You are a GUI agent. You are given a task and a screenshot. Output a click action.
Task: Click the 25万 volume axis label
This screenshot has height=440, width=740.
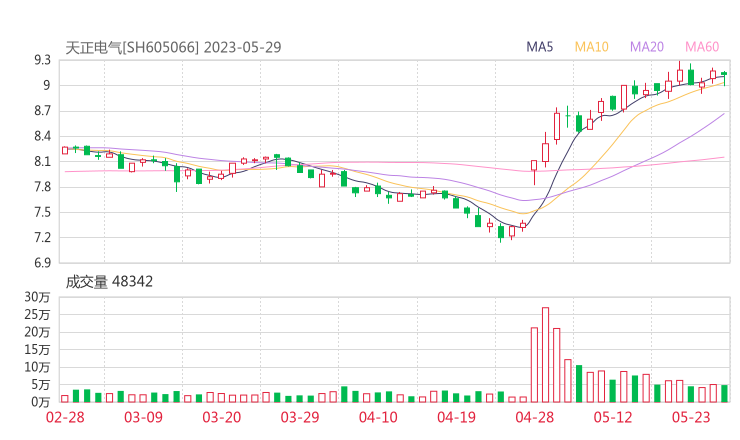[x=37, y=314]
